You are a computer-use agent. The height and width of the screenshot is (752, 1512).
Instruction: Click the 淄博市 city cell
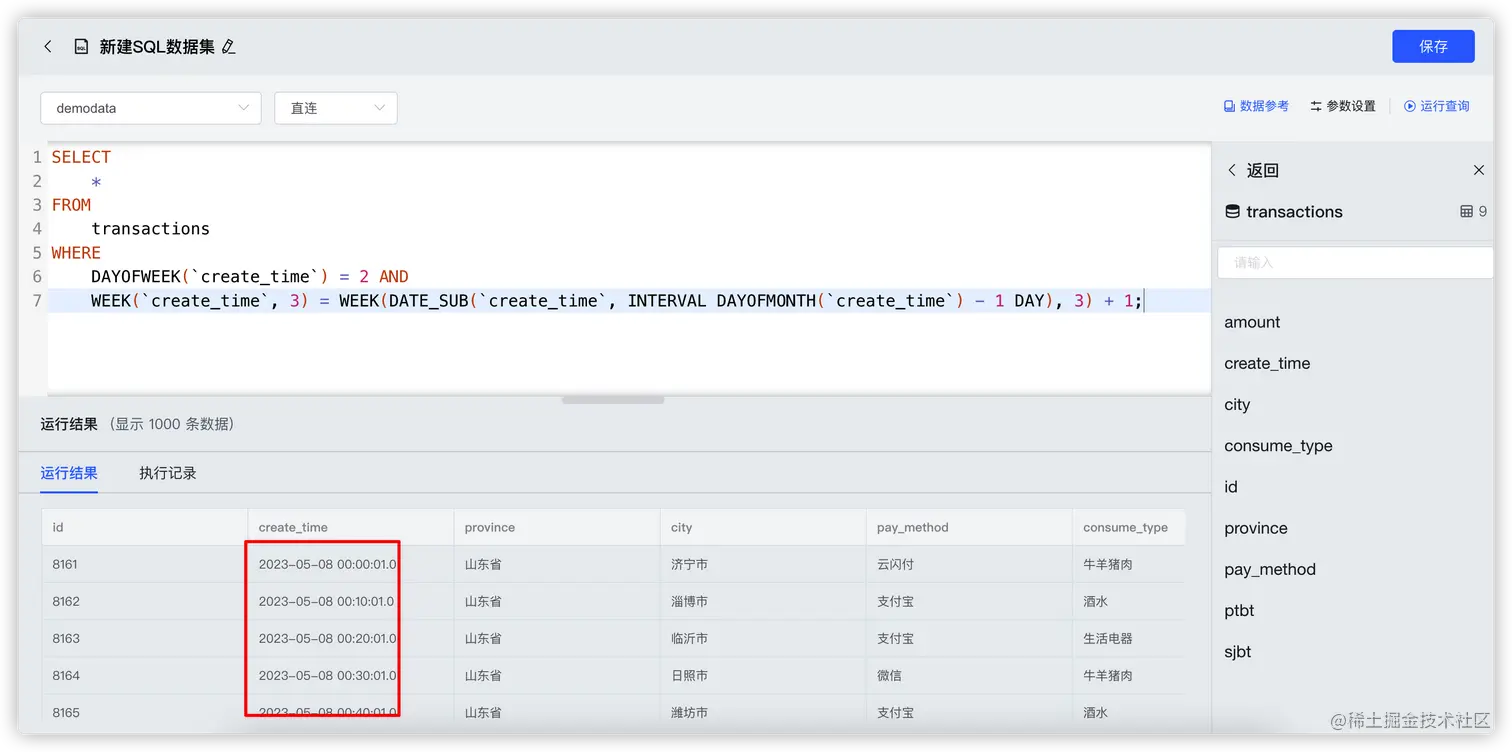click(x=763, y=601)
